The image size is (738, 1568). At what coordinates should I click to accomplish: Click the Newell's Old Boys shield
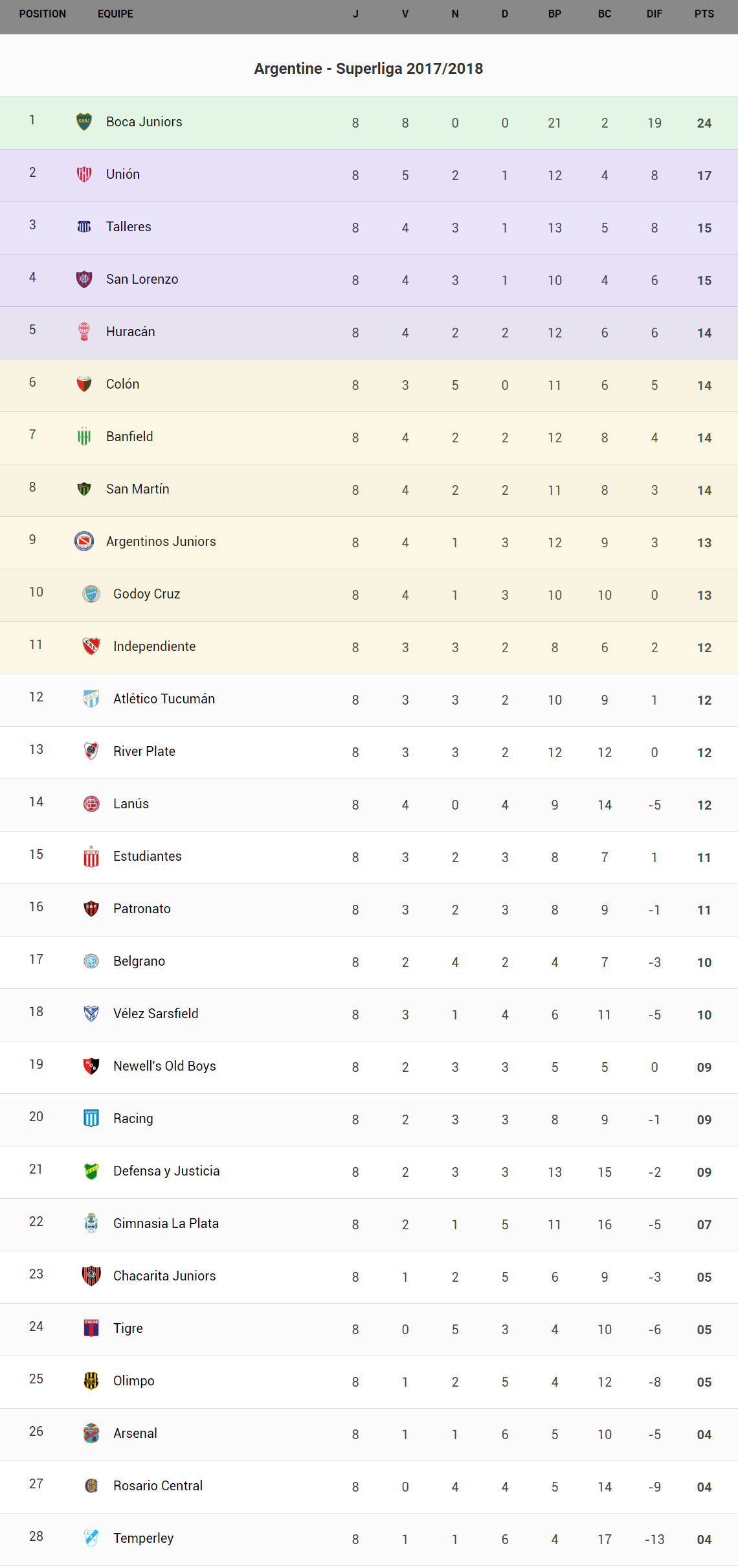click(91, 1065)
